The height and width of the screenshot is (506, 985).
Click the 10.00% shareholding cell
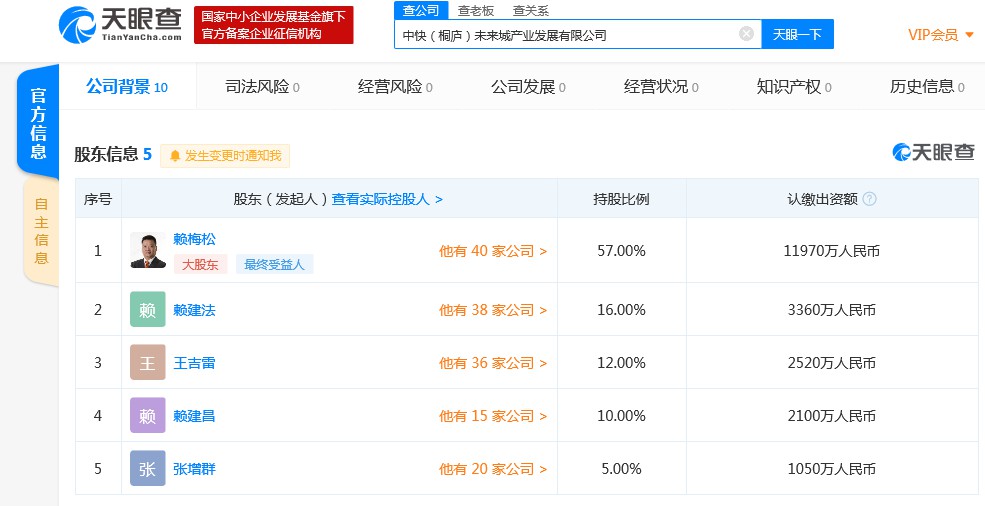tap(621, 415)
